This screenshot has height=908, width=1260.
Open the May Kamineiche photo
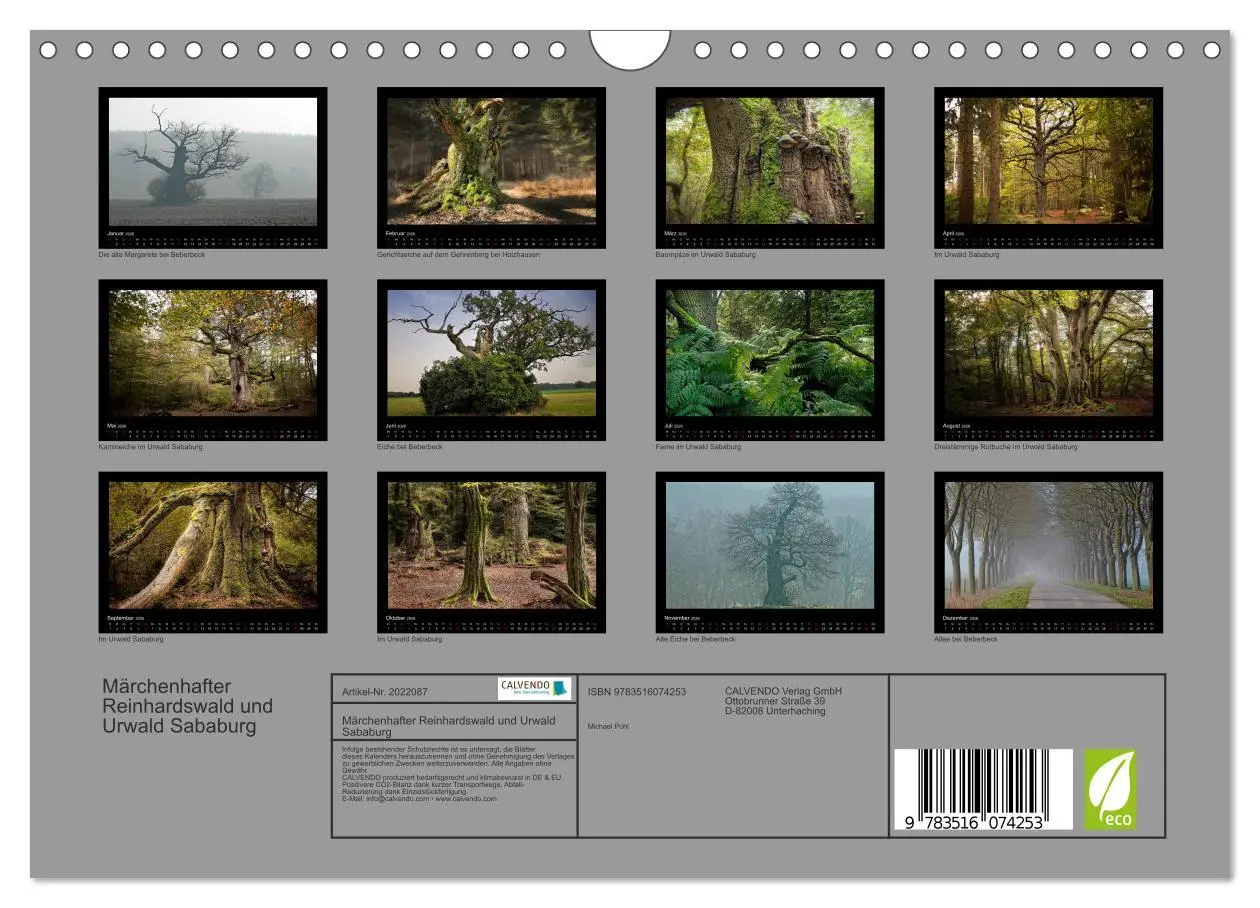(x=213, y=353)
